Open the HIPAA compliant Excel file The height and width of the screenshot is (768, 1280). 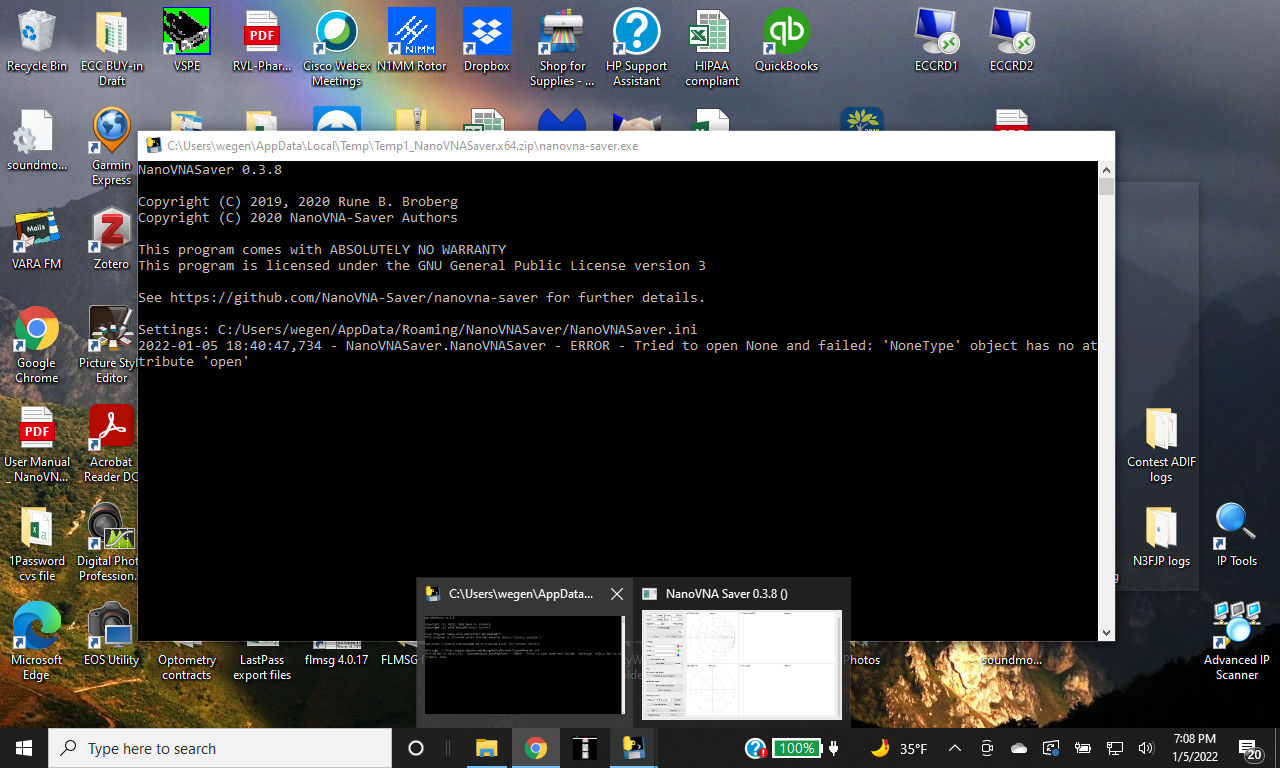pyautogui.click(x=712, y=48)
